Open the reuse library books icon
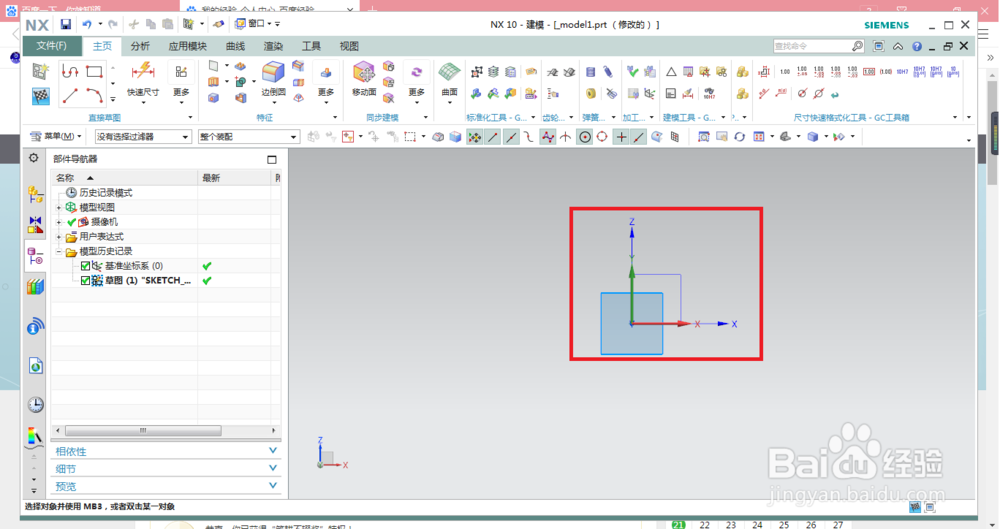The height and width of the screenshot is (529, 1000). pos(35,287)
